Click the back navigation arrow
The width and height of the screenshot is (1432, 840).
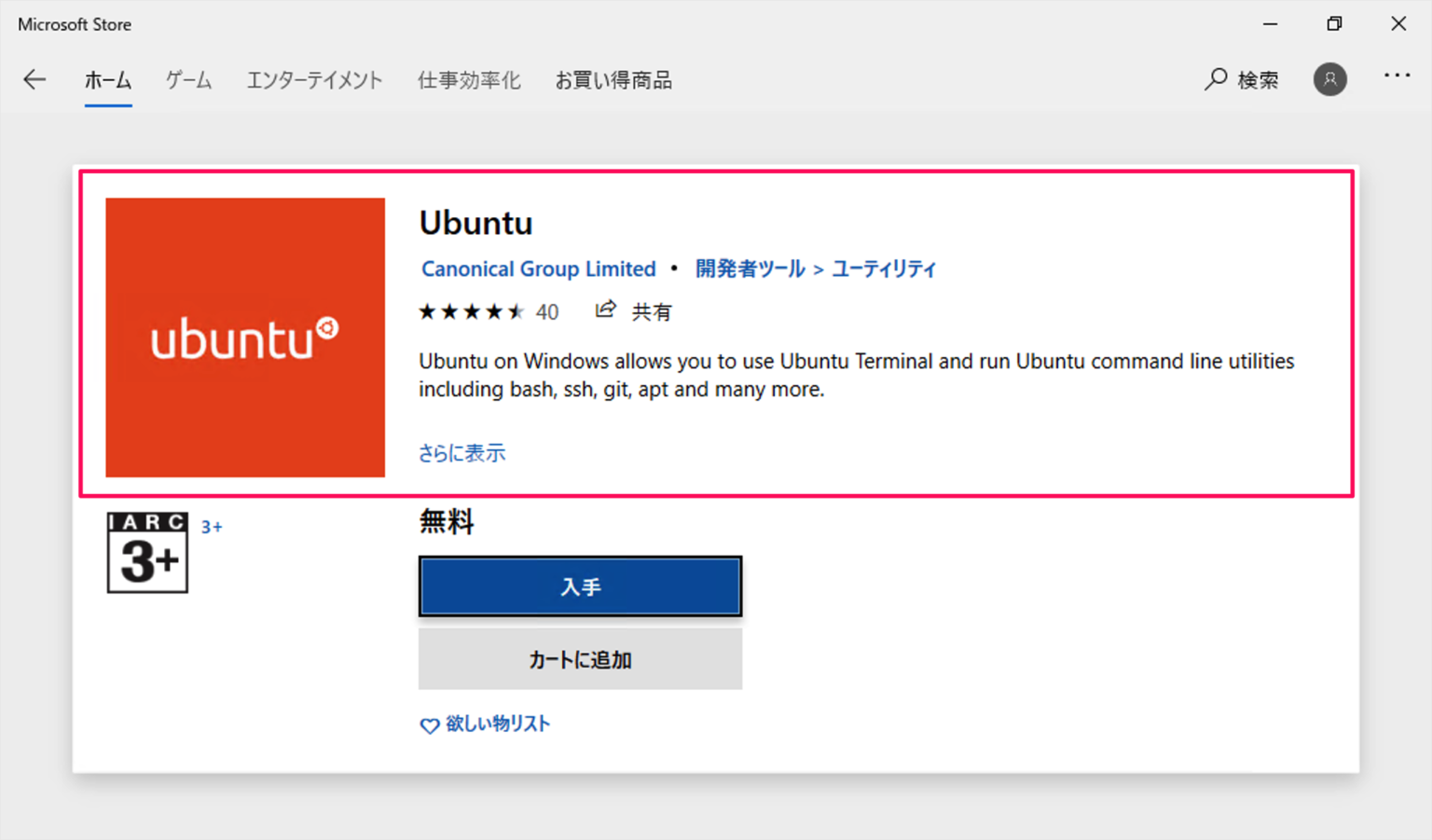tap(34, 79)
